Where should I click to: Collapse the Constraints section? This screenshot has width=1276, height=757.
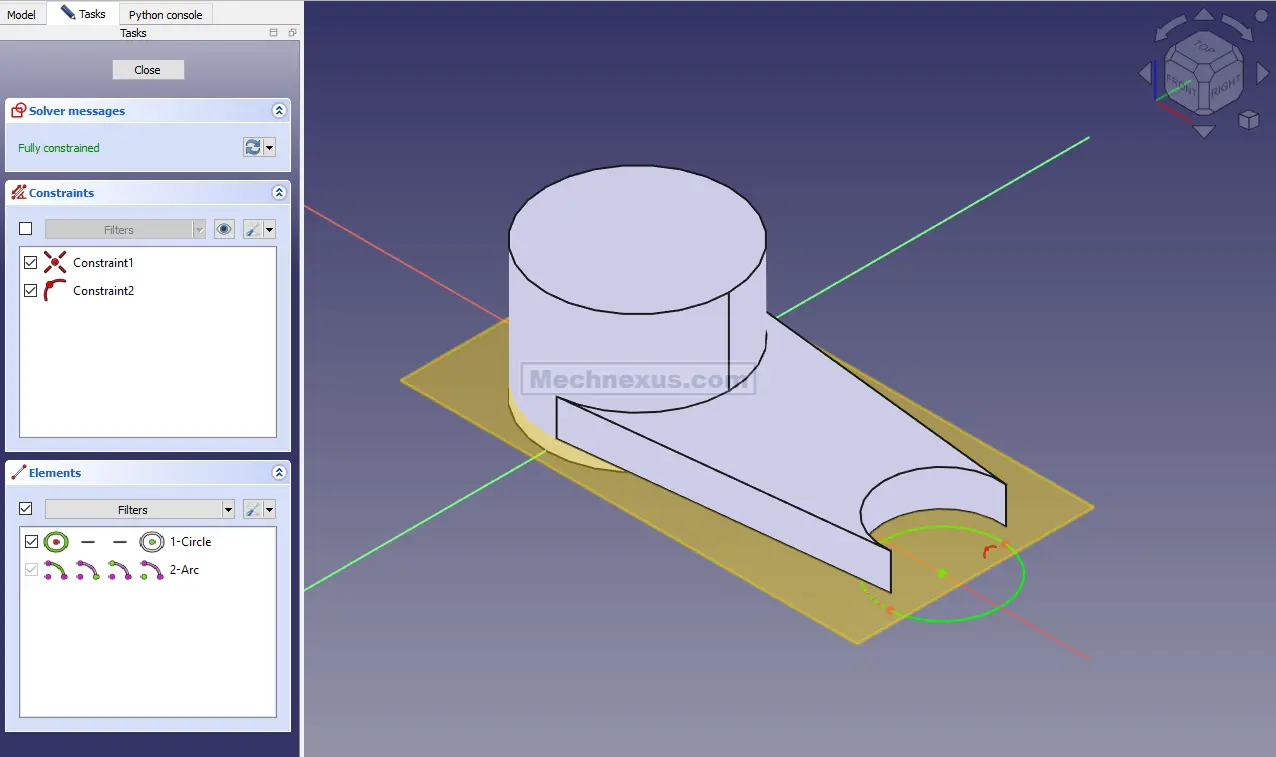(279, 193)
